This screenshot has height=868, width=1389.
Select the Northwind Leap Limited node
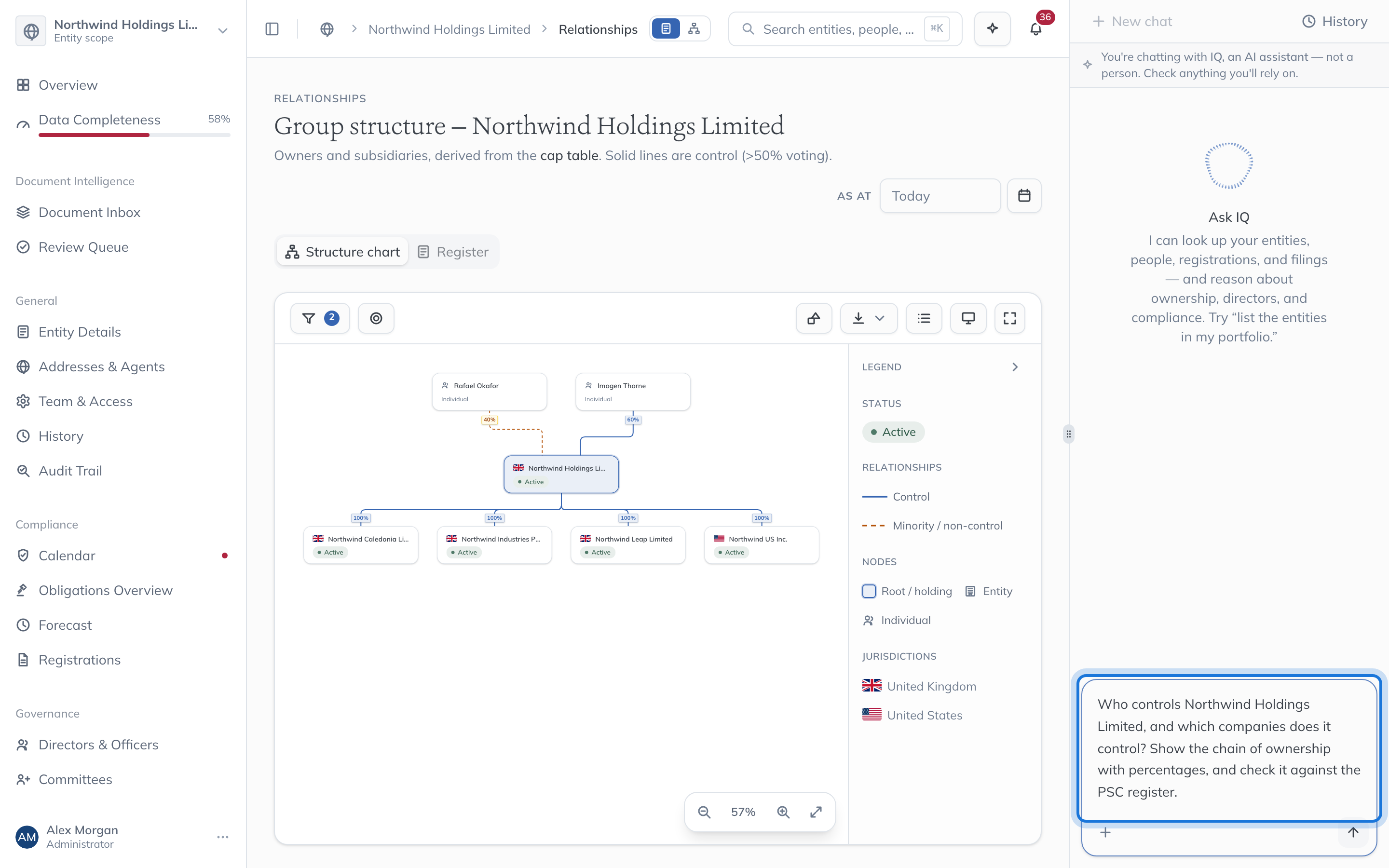point(628,545)
